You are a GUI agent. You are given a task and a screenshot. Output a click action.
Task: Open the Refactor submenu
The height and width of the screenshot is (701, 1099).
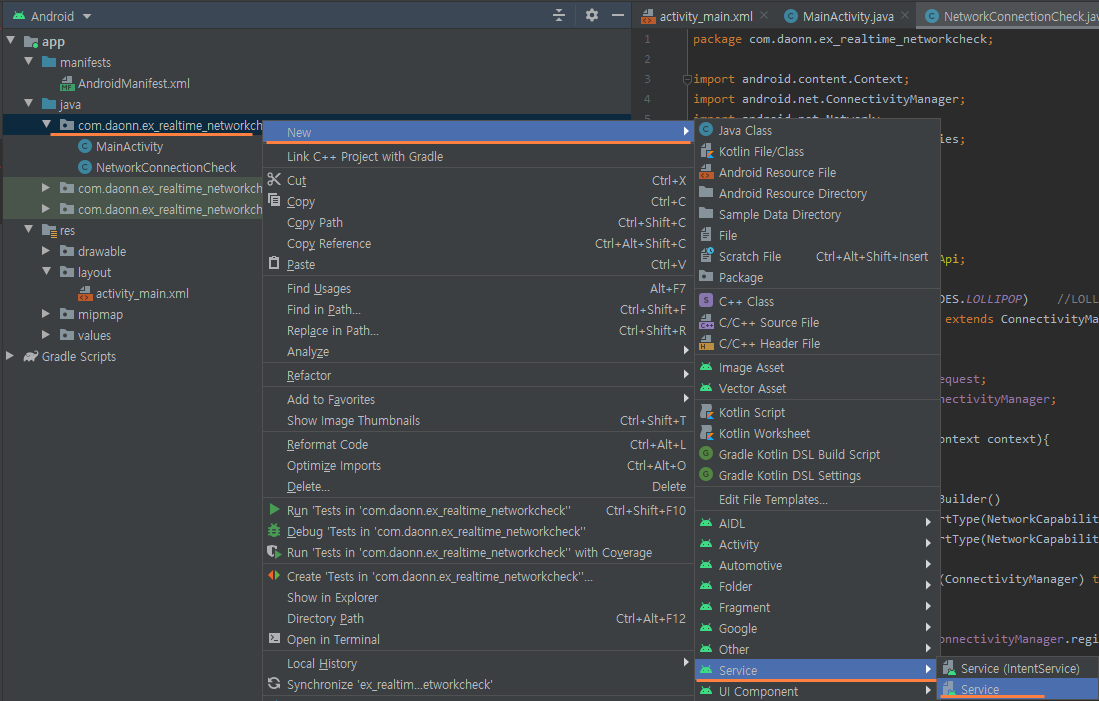coord(478,375)
